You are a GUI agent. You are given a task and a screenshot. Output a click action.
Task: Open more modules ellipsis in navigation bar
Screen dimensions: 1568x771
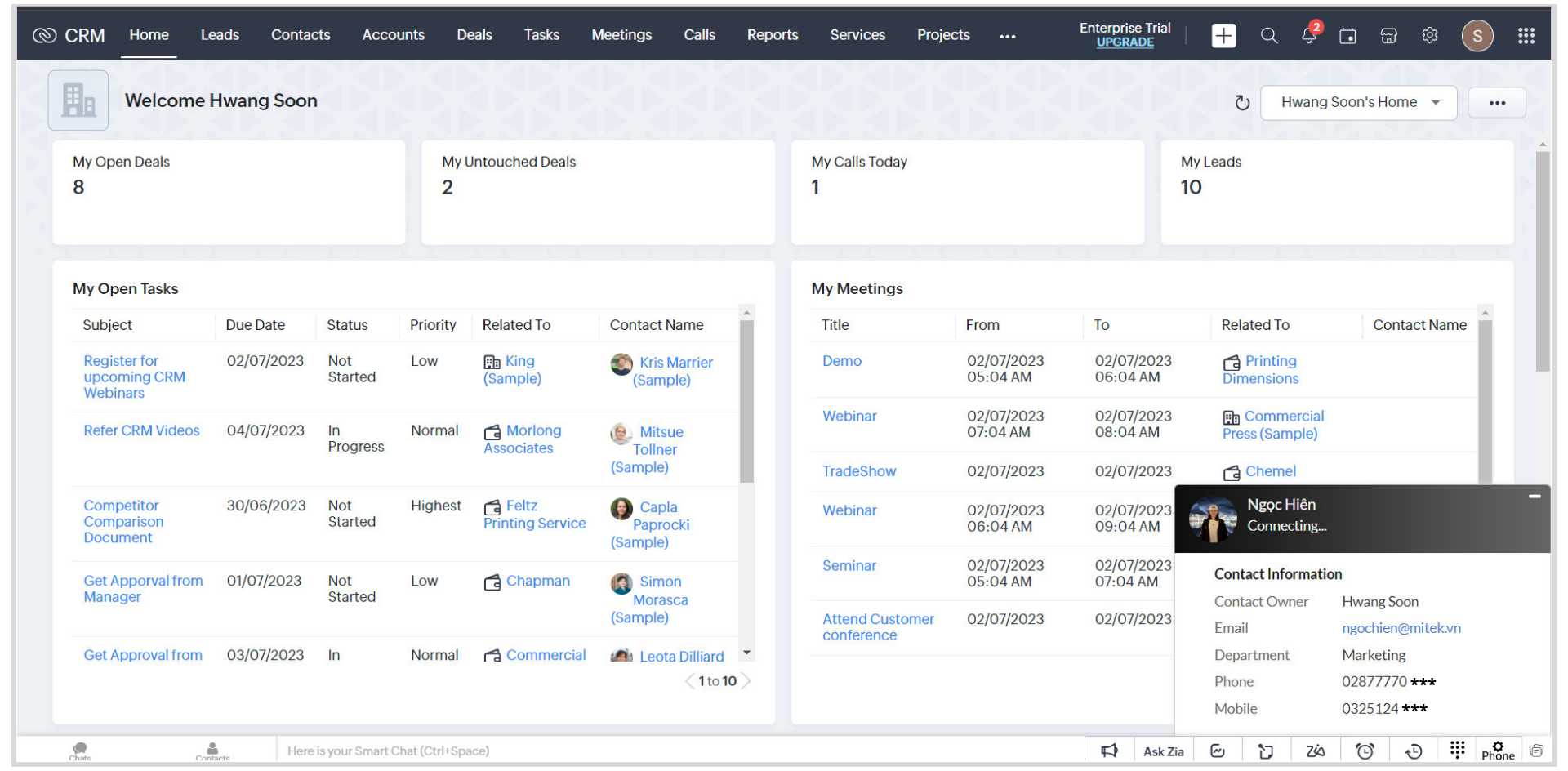[x=1007, y=36]
